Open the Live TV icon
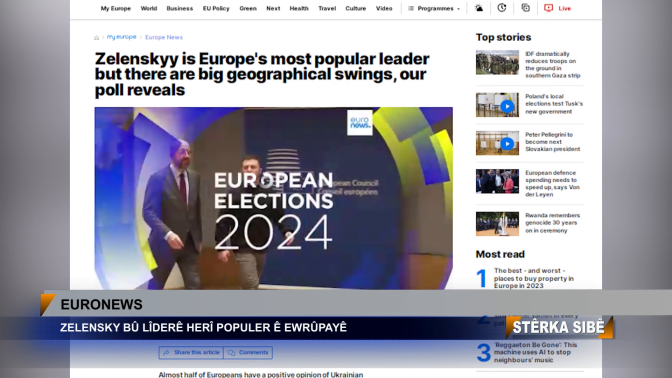Viewport: 672px width, 378px height. [549, 8]
